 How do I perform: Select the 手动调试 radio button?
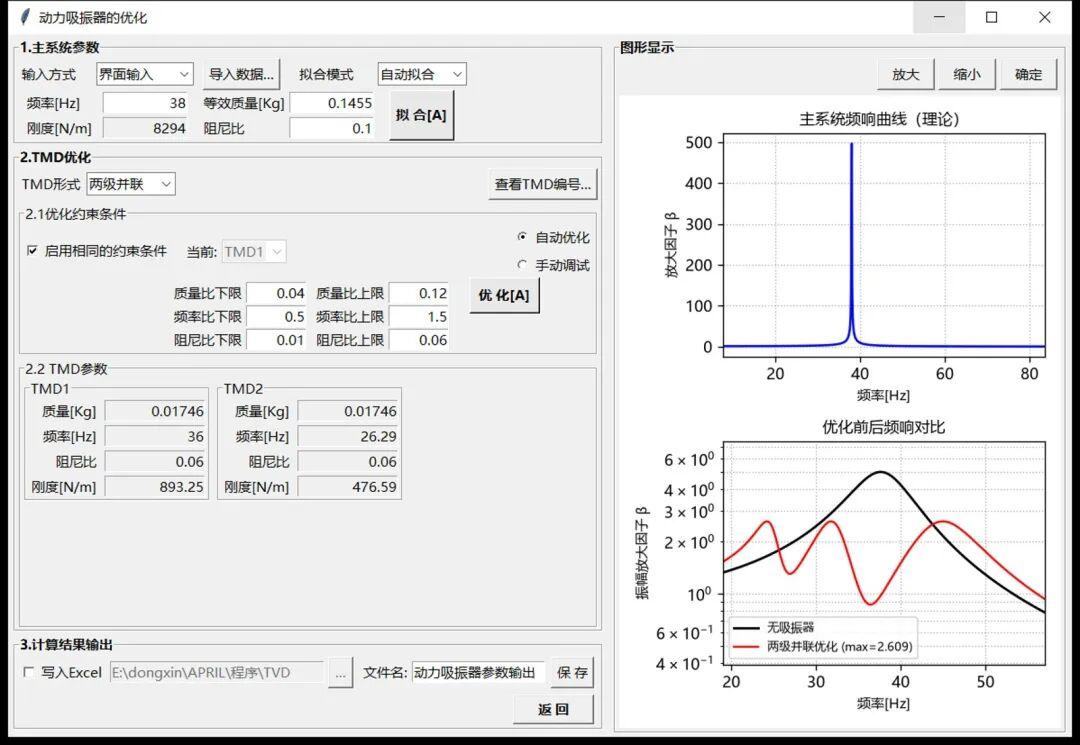tap(522, 265)
